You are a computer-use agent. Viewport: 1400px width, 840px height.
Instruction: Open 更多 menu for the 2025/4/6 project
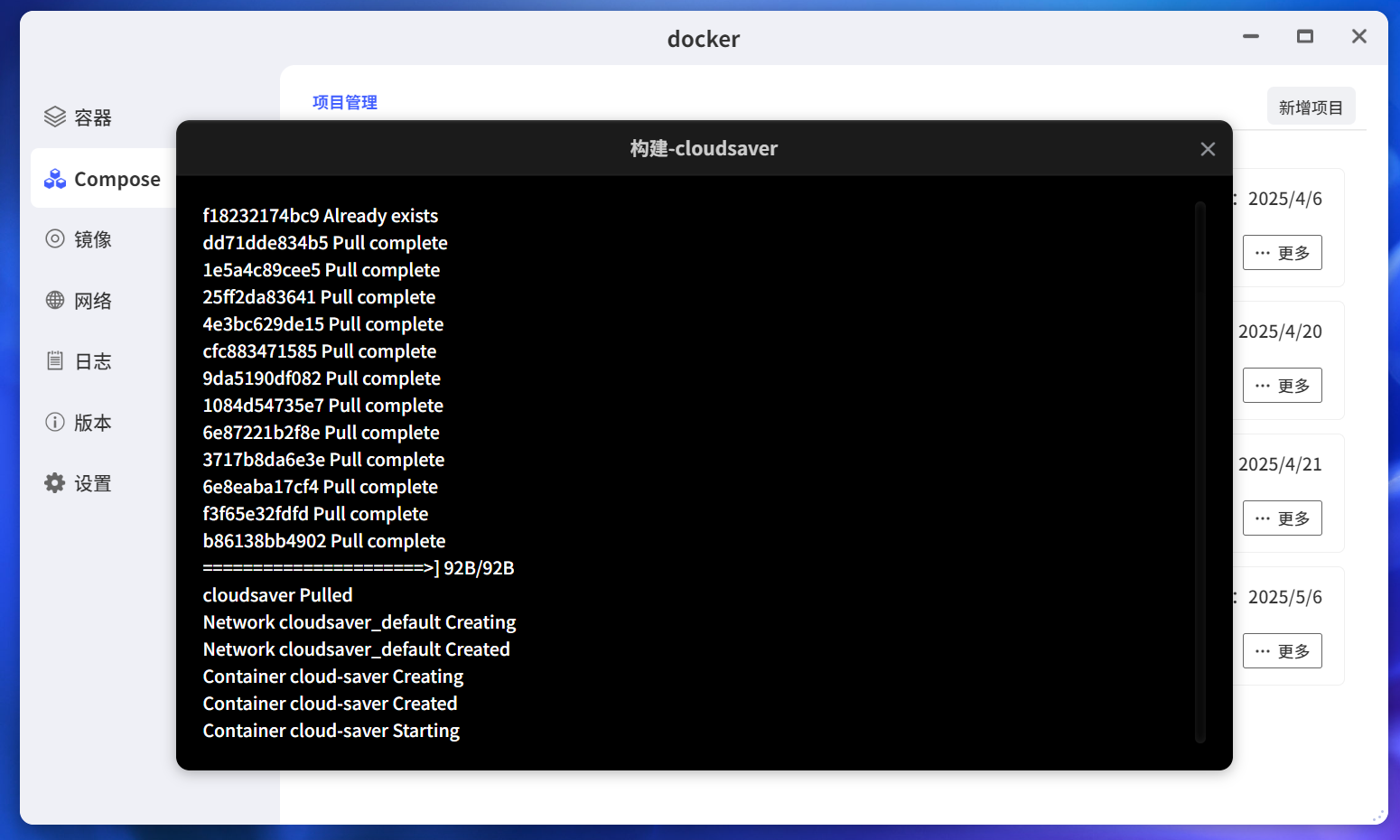point(1283,253)
